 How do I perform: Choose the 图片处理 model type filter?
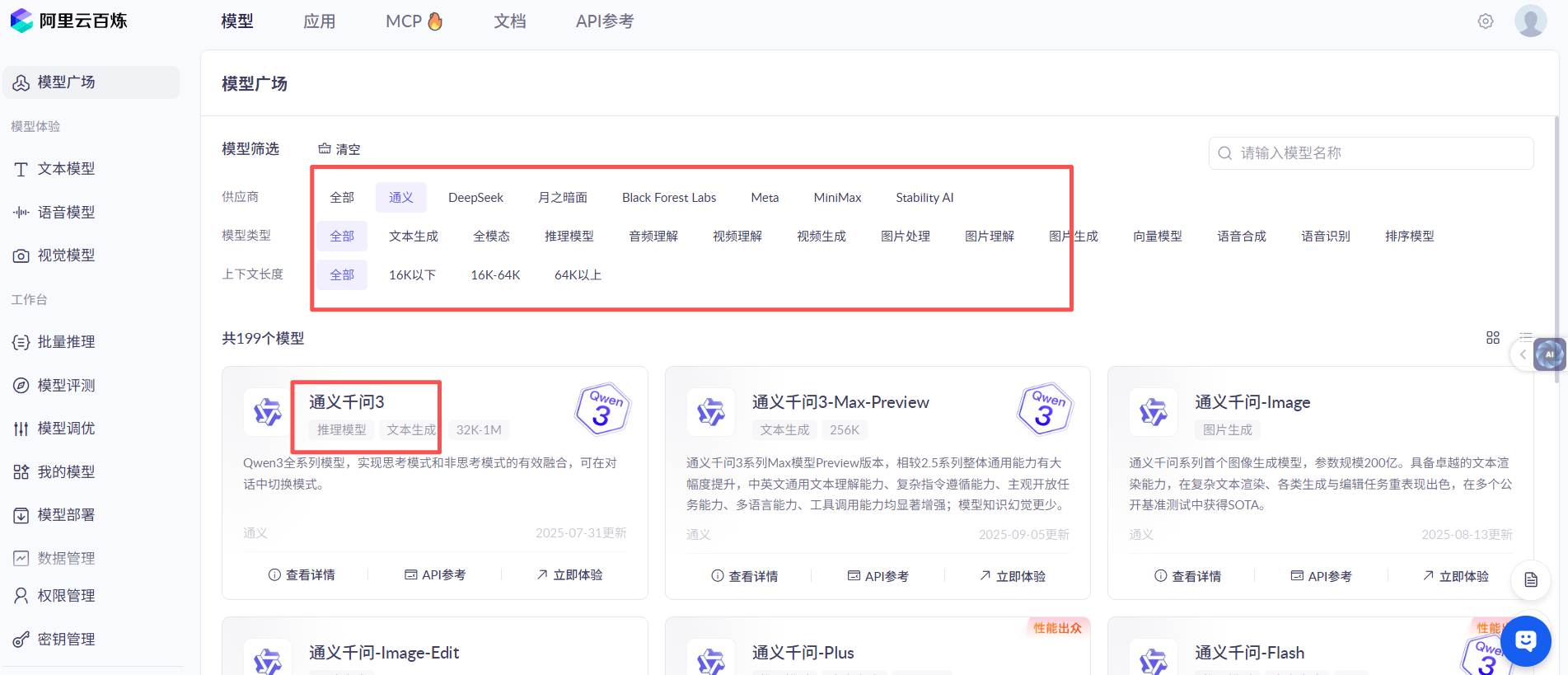pyautogui.click(x=906, y=237)
